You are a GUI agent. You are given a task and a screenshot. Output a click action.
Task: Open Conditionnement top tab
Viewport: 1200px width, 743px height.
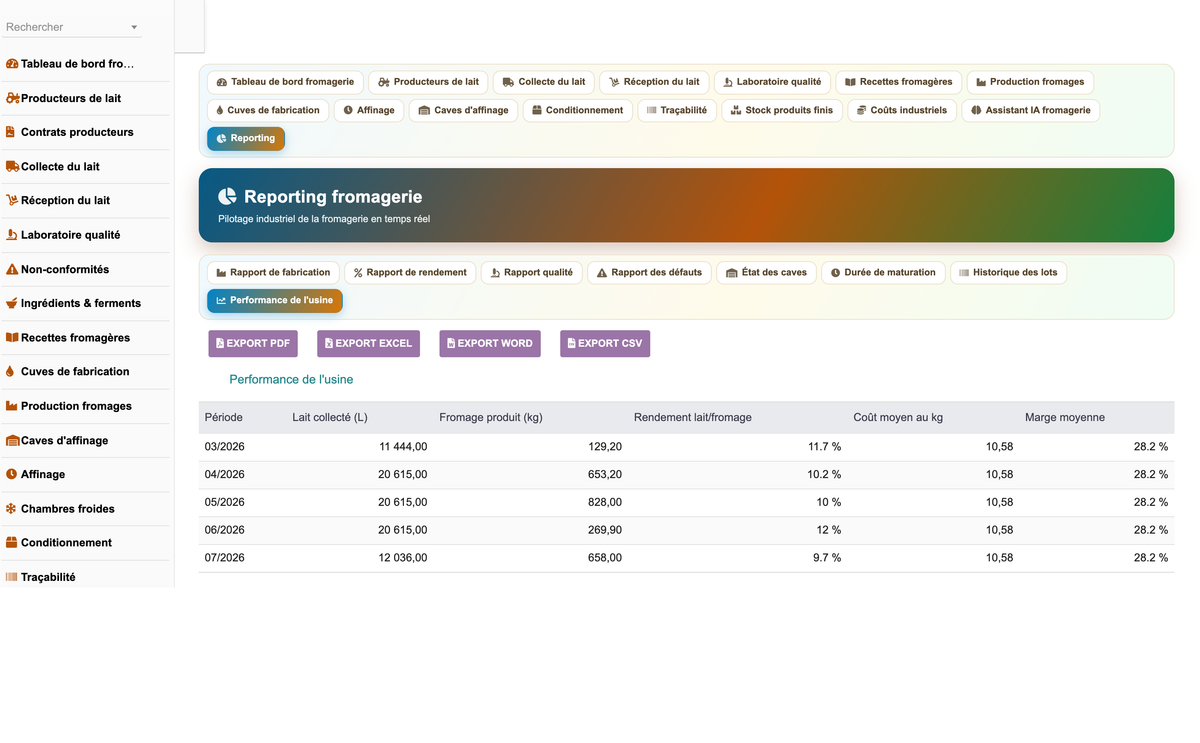point(578,110)
